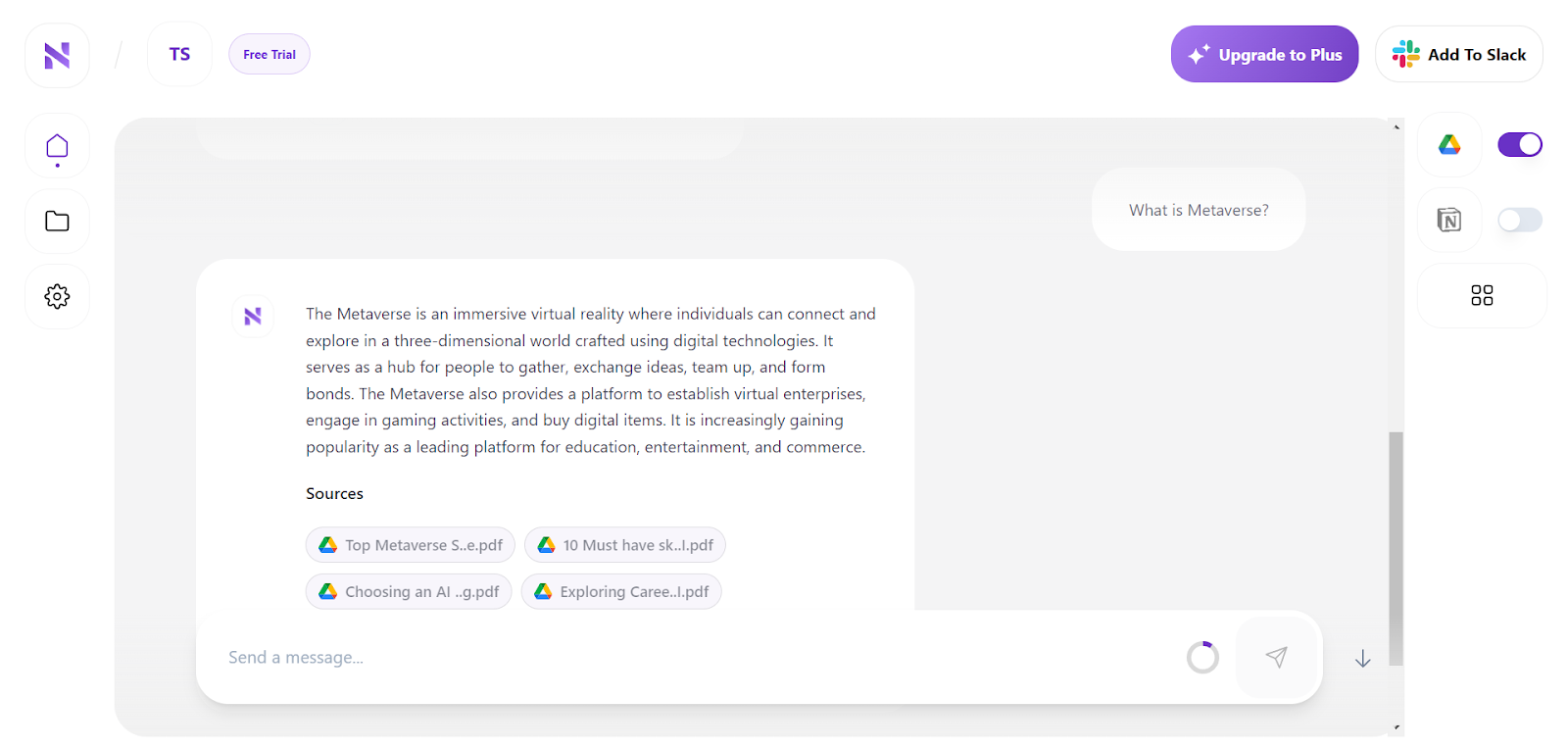Open the apps grid icon on right

click(1482, 295)
